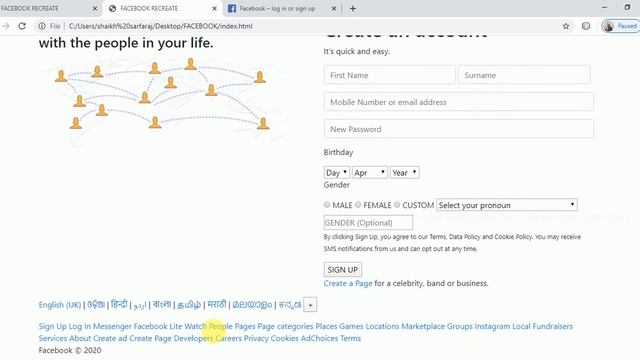Click the site information icon before File
Image resolution: width=640 pixels, height=360 pixels.
(x=42, y=26)
